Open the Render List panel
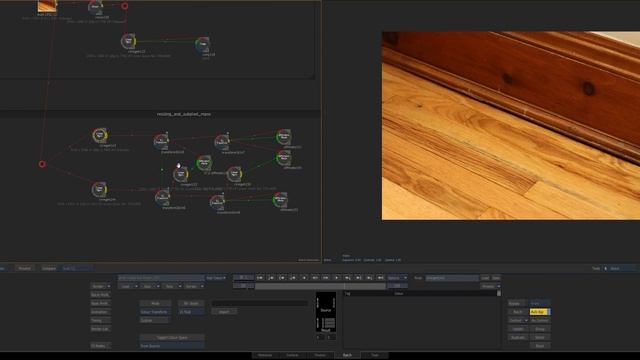Screen dimensions: 640x360 [100, 329]
